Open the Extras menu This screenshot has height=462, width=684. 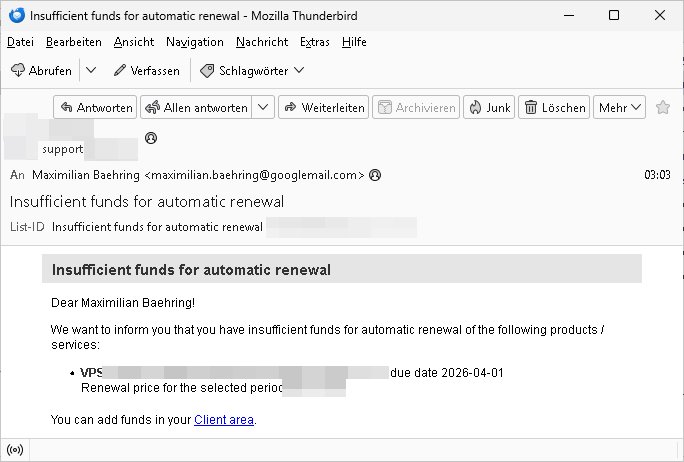(x=315, y=42)
